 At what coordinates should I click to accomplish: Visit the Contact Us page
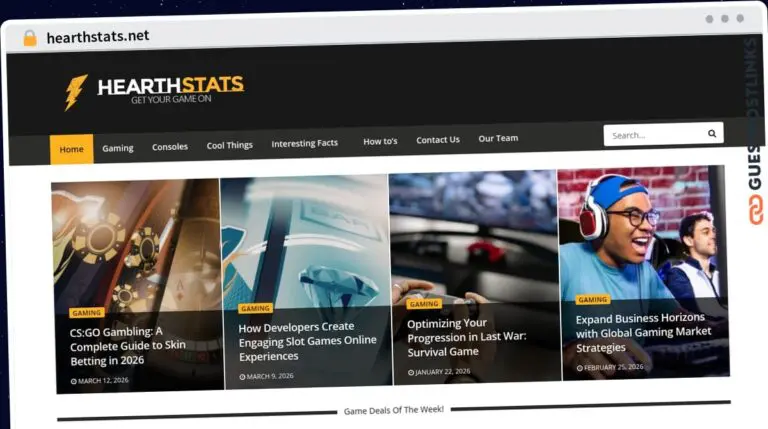[x=438, y=140]
